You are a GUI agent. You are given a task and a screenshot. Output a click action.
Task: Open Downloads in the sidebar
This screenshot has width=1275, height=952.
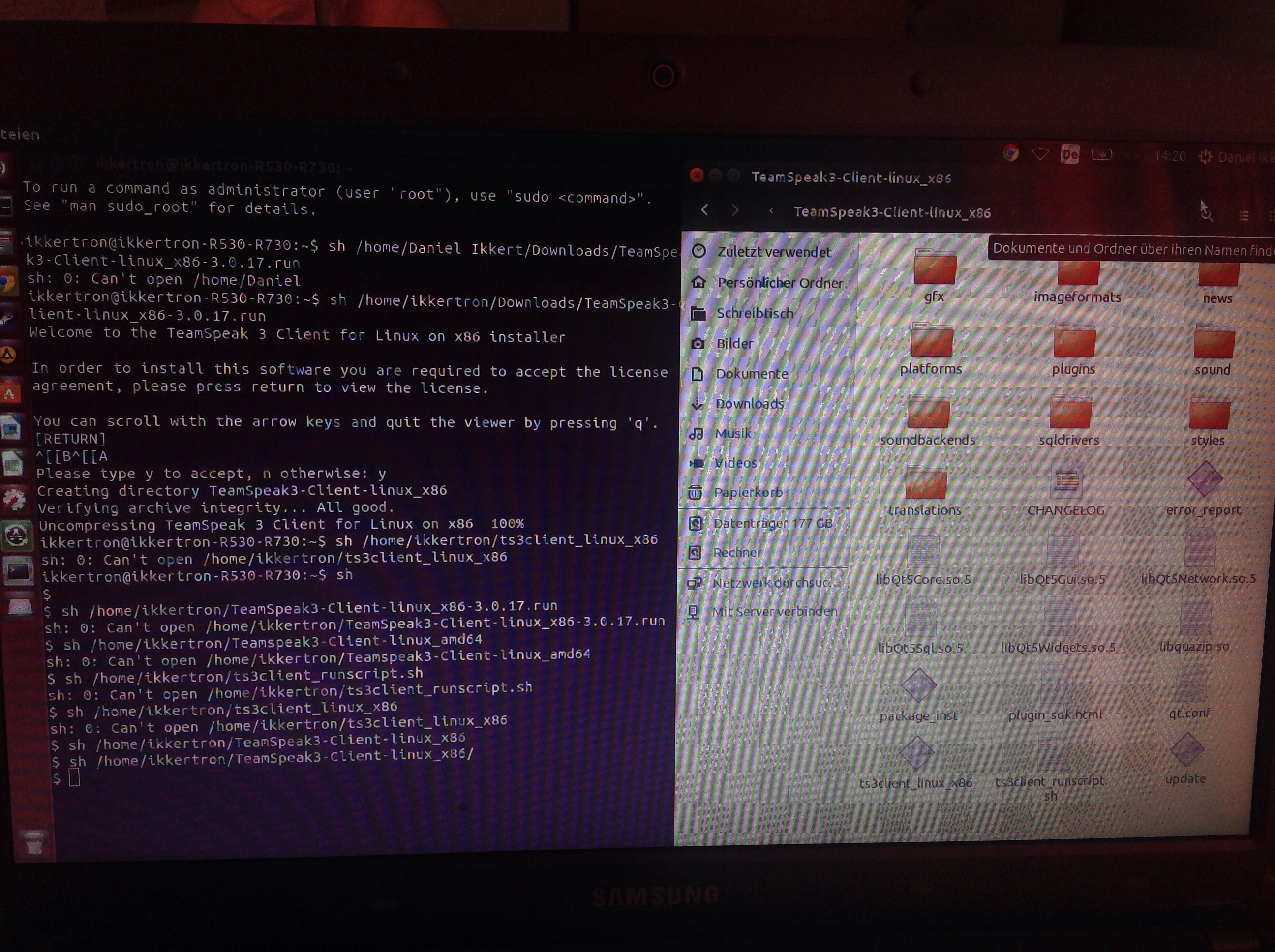[749, 403]
